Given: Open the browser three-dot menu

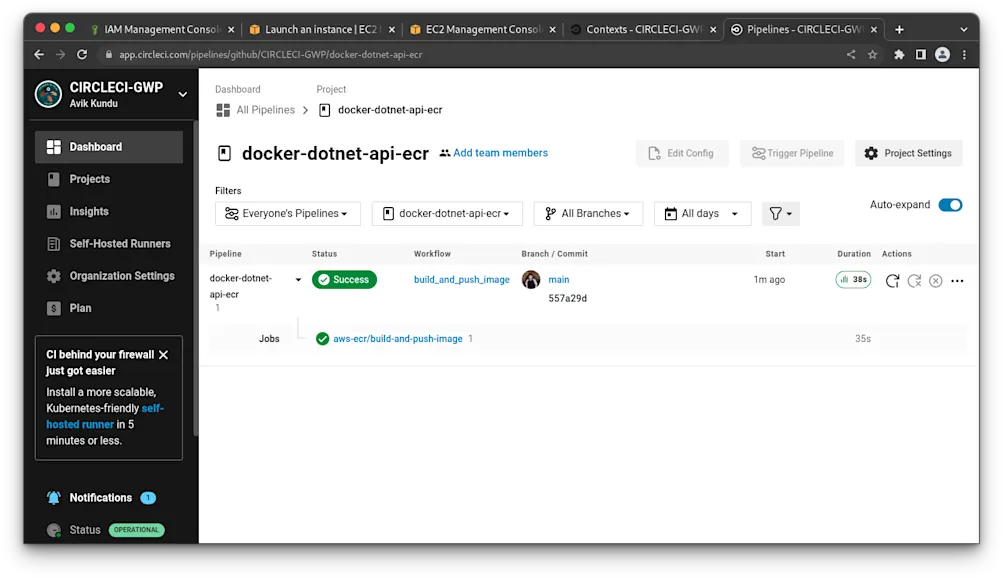Looking at the screenshot, I should coord(964,55).
